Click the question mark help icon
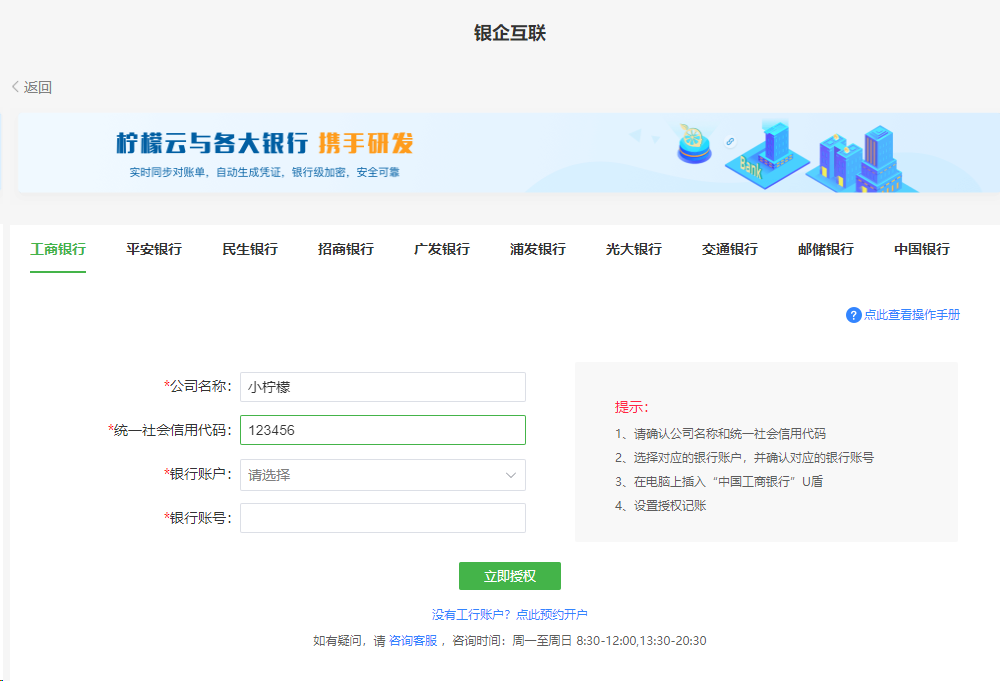 (x=851, y=315)
